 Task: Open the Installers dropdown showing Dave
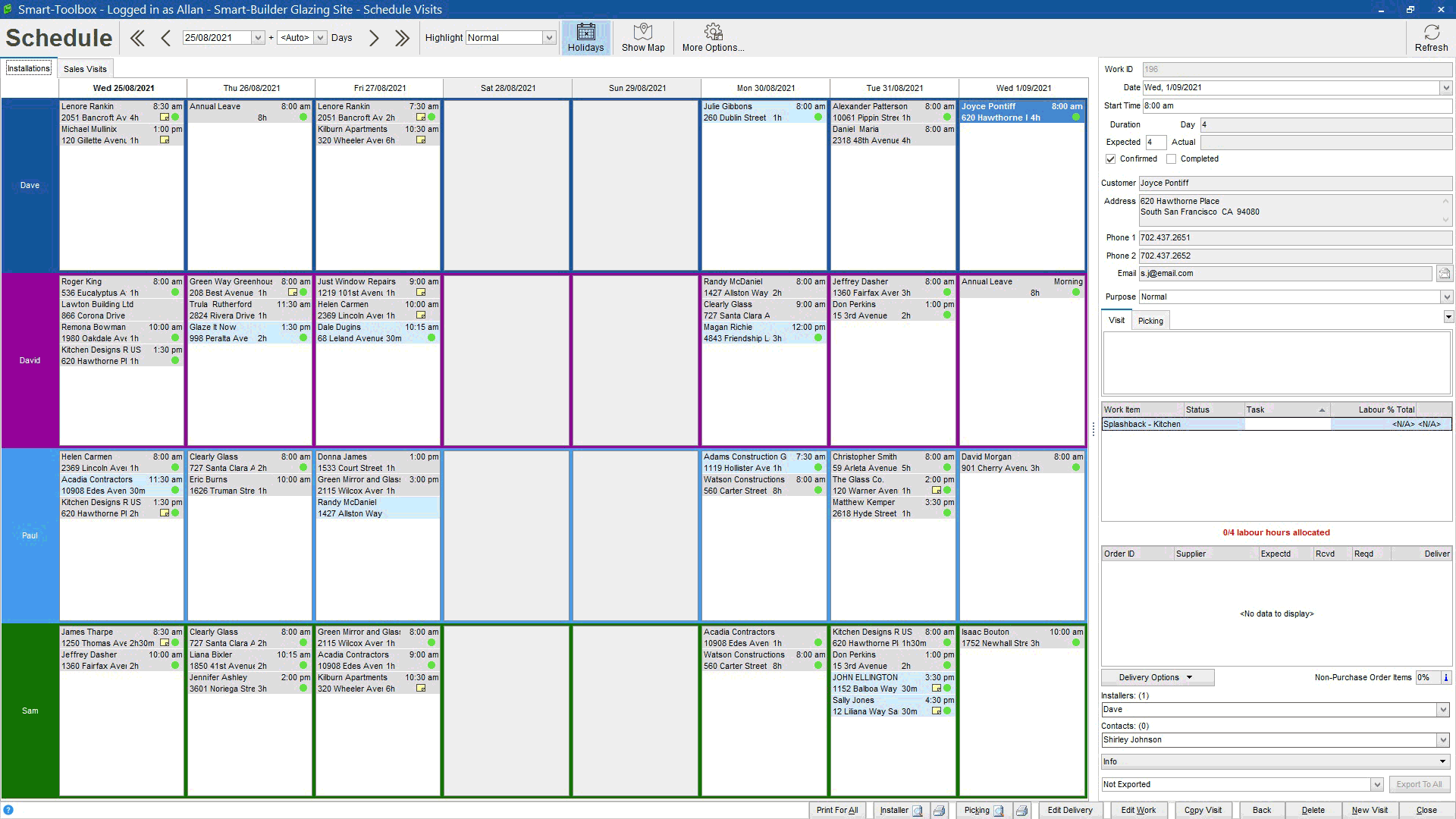pos(1442,710)
